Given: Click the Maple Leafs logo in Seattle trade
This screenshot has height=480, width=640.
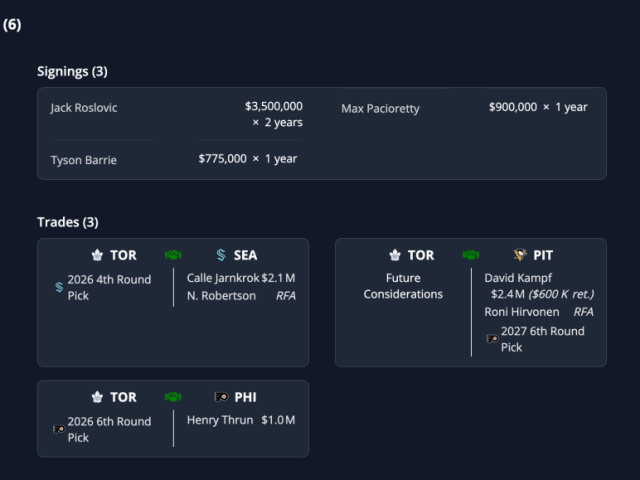Looking at the screenshot, I should 97,255.
